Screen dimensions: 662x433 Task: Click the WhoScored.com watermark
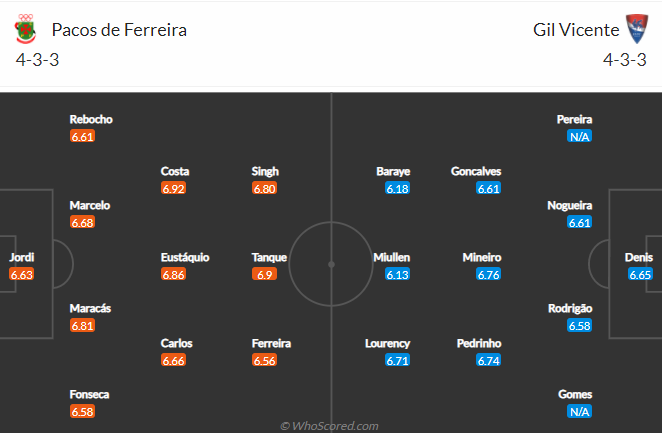[x=329, y=426]
